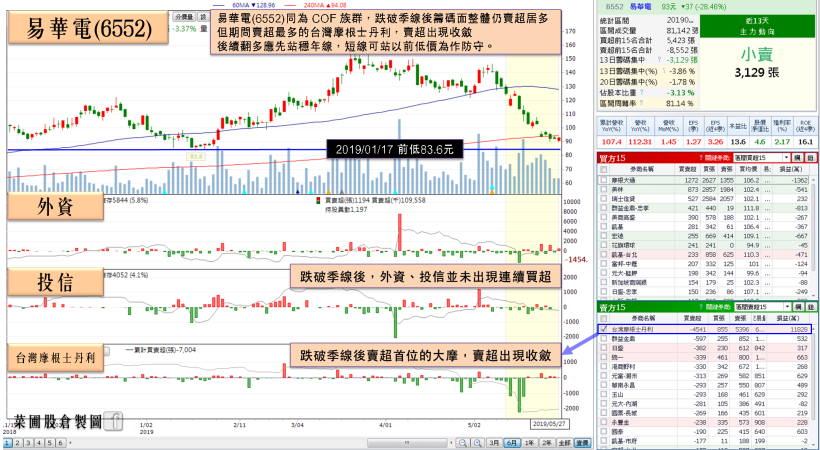This screenshot has height=450, width=820.
Task: Open 關鍵券商 dropdown in 賣方15 panel
Action: pyautogui.click(x=762, y=307)
